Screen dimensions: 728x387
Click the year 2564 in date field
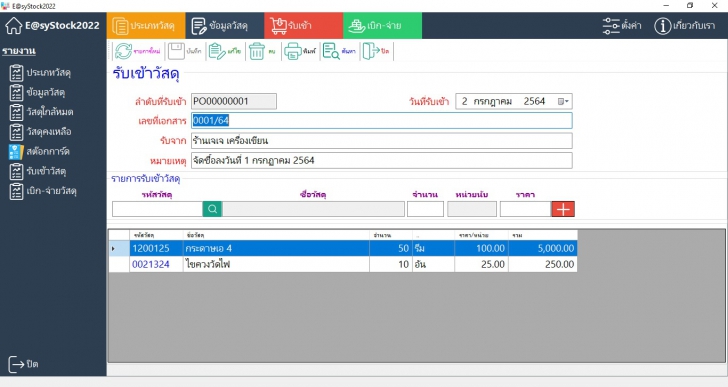(534, 101)
